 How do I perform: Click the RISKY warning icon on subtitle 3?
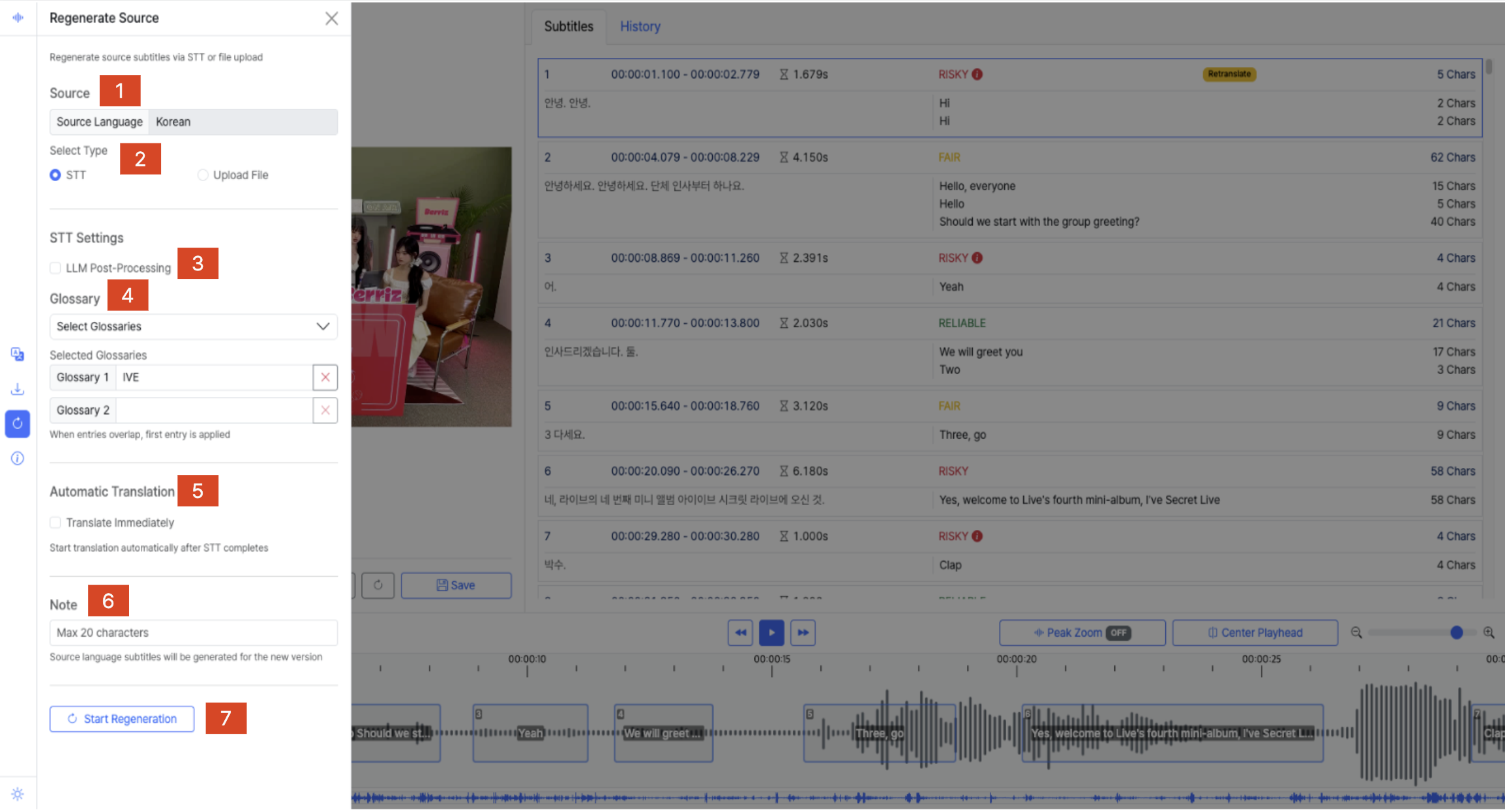[x=977, y=258]
